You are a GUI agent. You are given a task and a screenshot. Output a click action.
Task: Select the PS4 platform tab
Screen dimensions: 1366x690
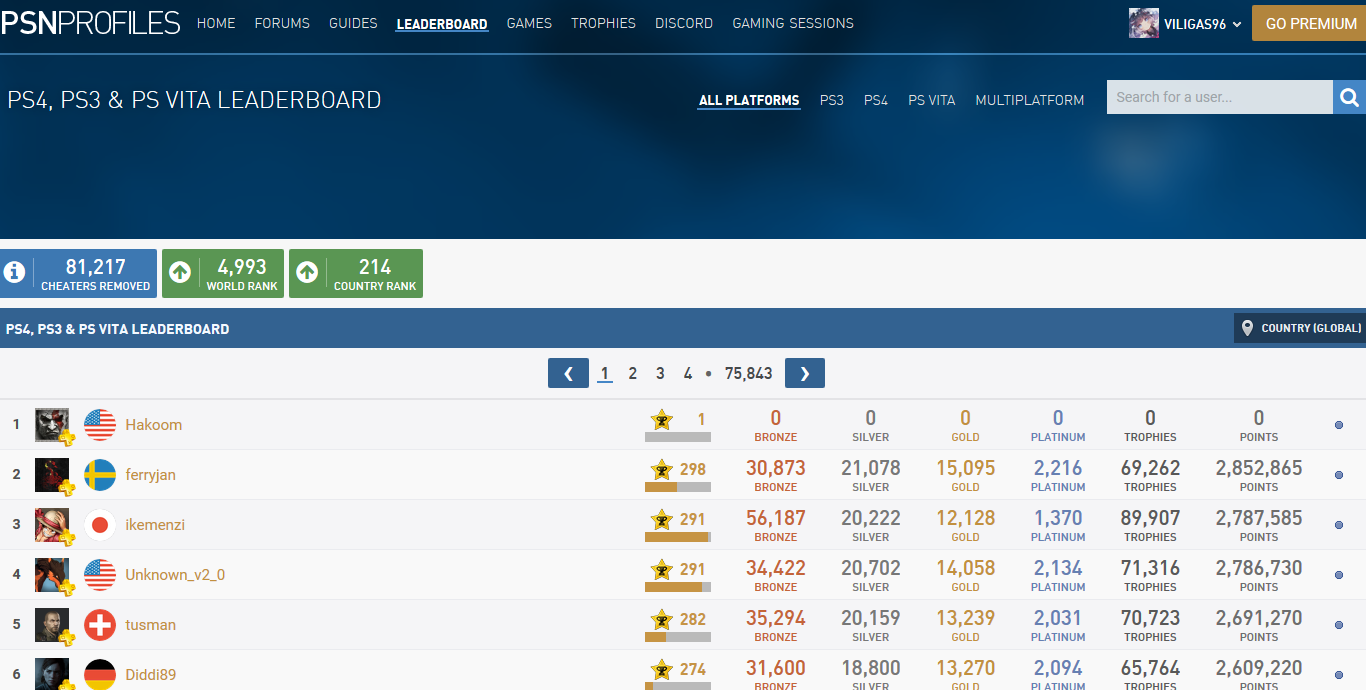tap(876, 100)
